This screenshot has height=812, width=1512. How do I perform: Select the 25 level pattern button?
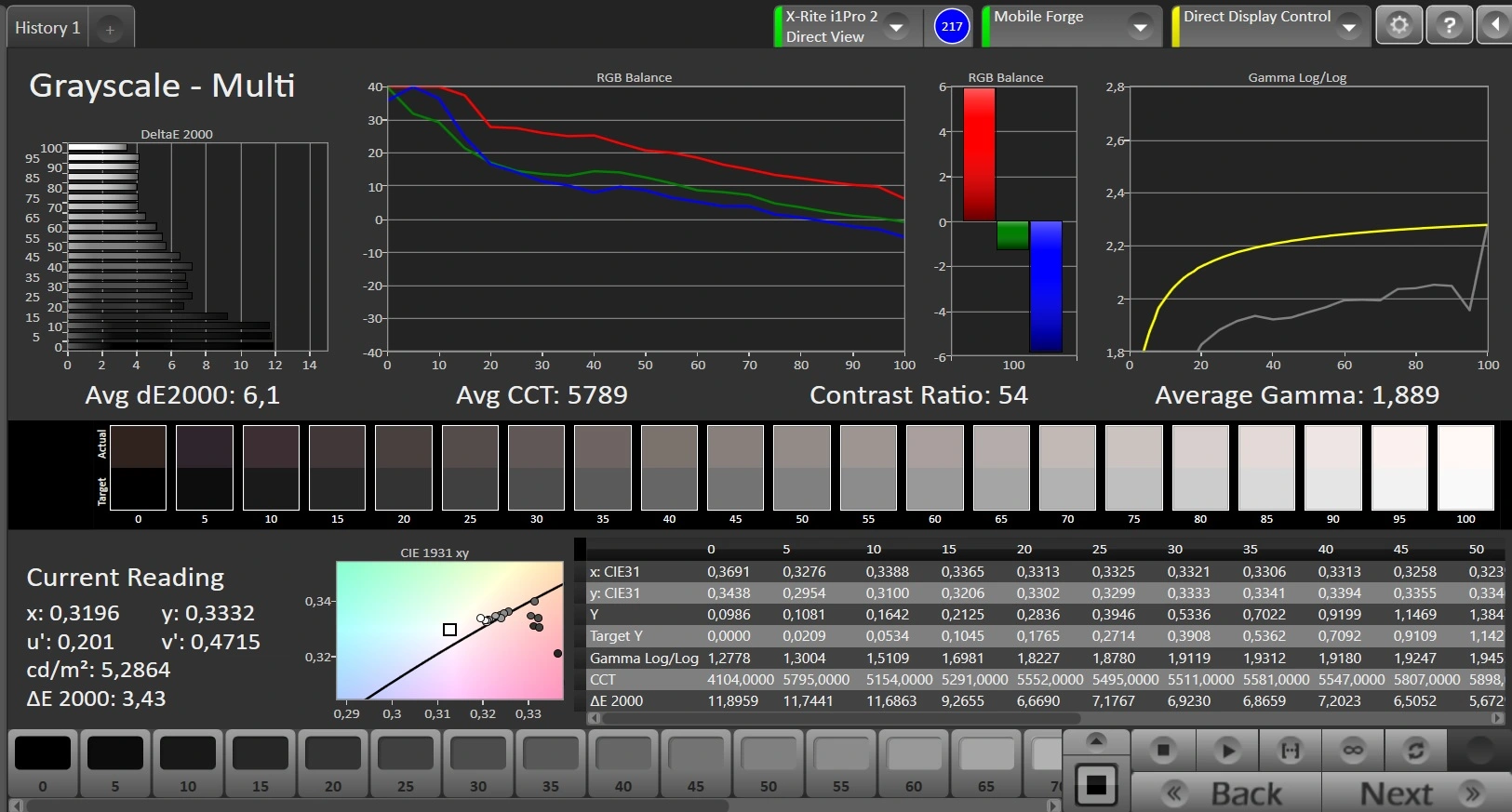(406, 765)
